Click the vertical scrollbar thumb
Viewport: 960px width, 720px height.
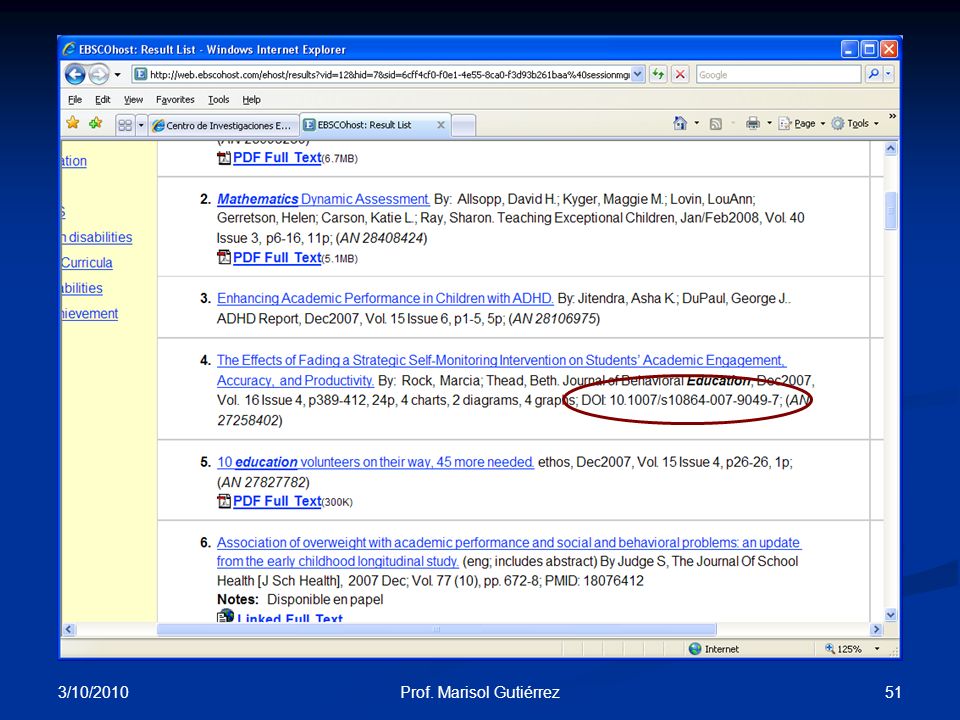(x=891, y=211)
